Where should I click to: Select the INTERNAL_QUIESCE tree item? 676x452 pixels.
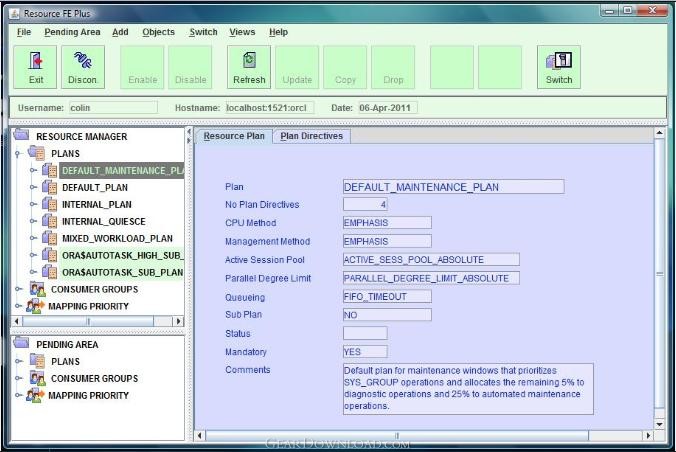coord(104,221)
